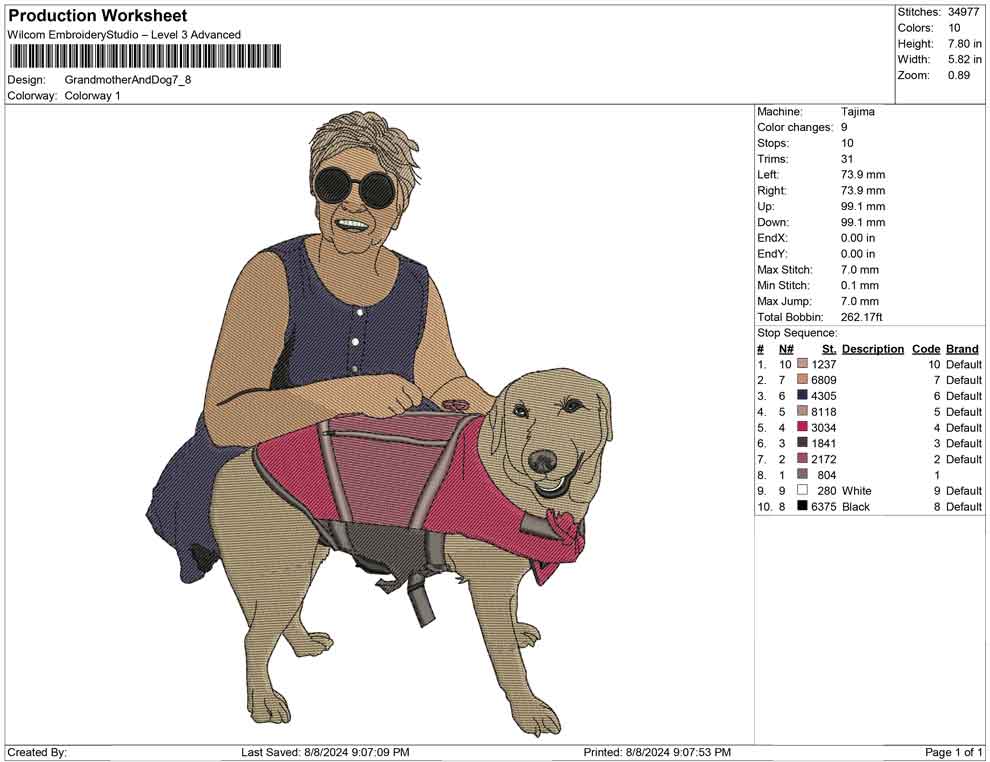Click the Description column header
The width and height of the screenshot is (990, 762).
tap(873, 348)
